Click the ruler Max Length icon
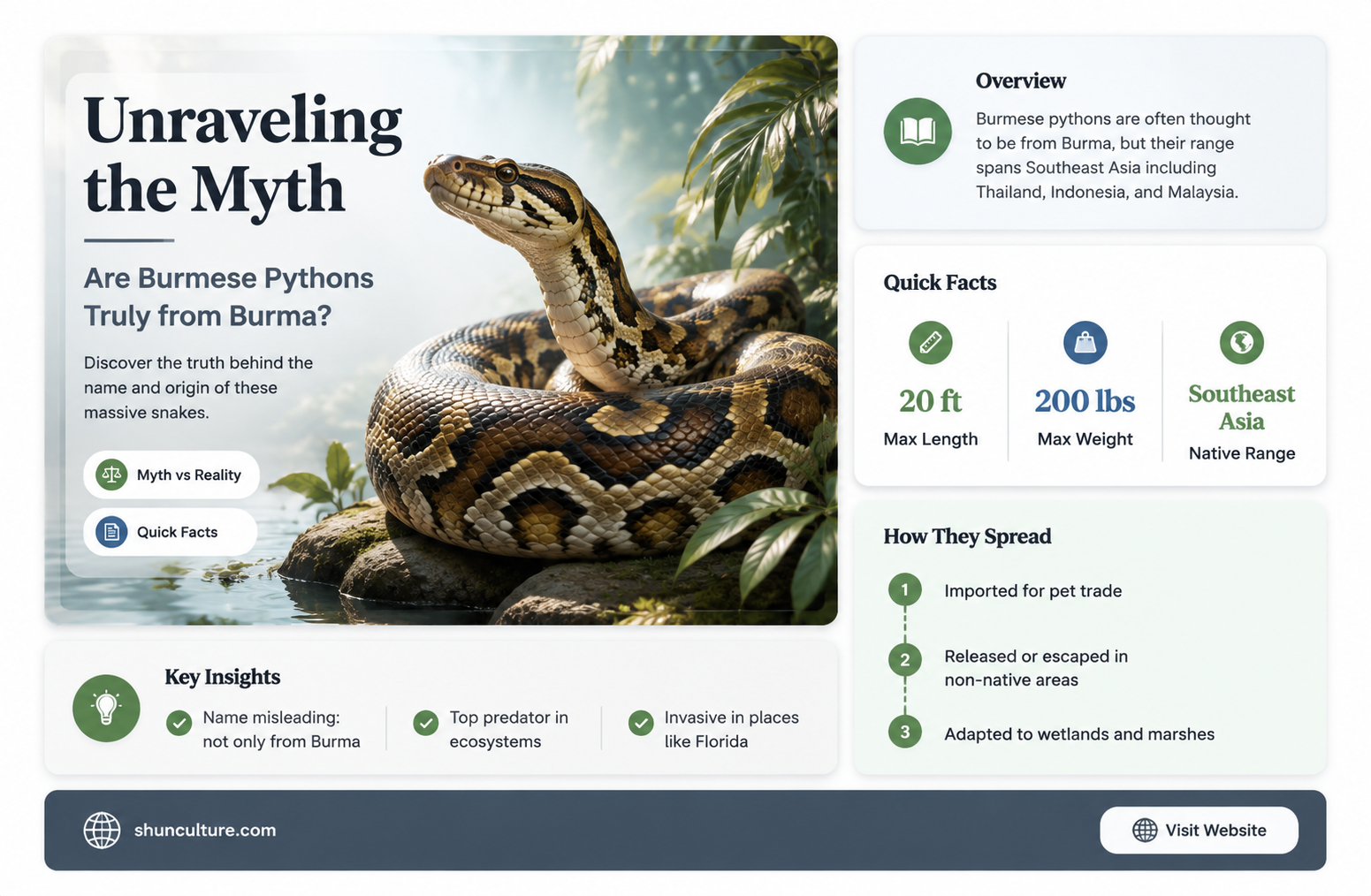 click(x=931, y=342)
